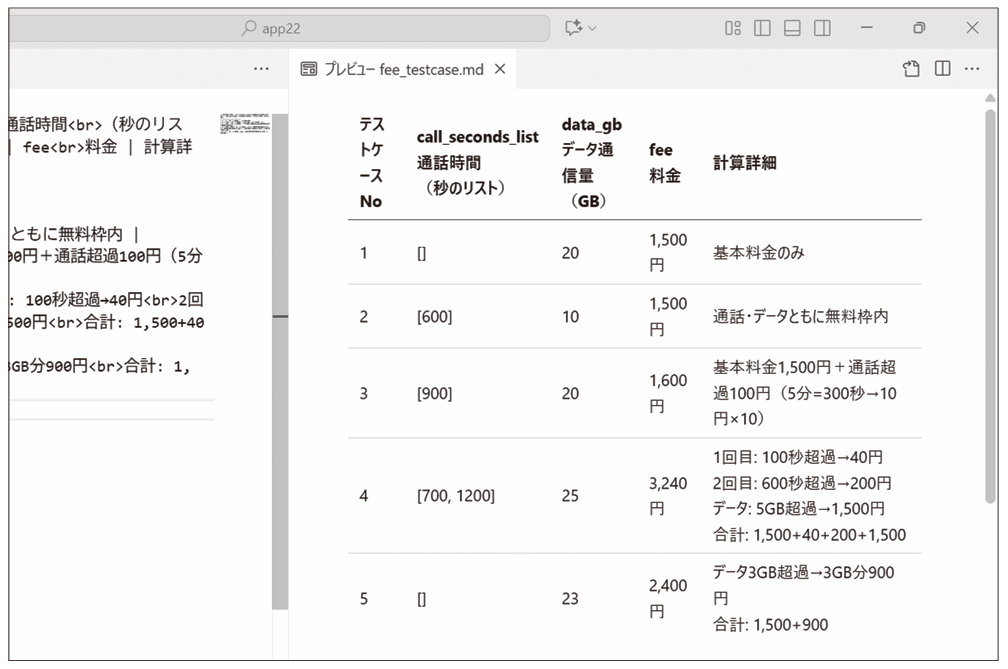Click source line GB分900円<br>合計: 1,
Screen dimensions: 1008x669
coord(100,366)
